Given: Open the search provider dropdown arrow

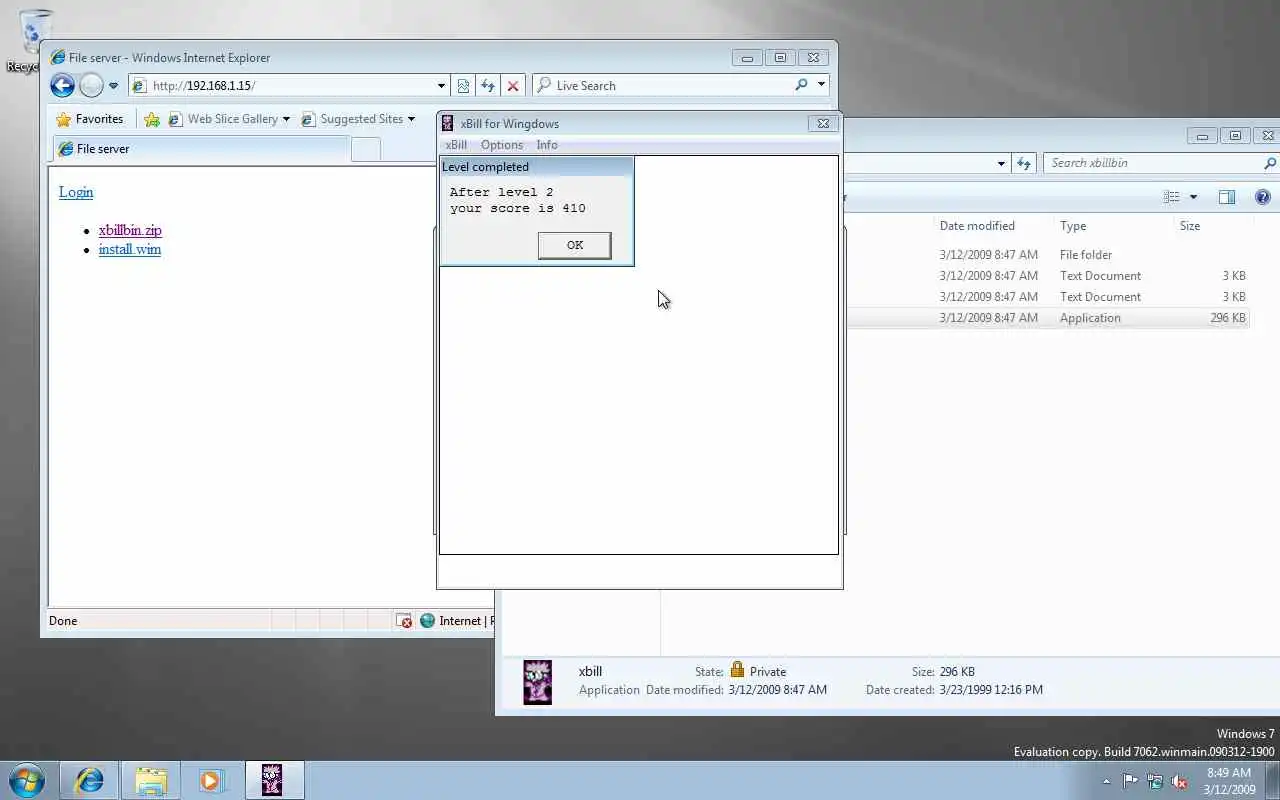Looking at the screenshot, I should (822, 85).
